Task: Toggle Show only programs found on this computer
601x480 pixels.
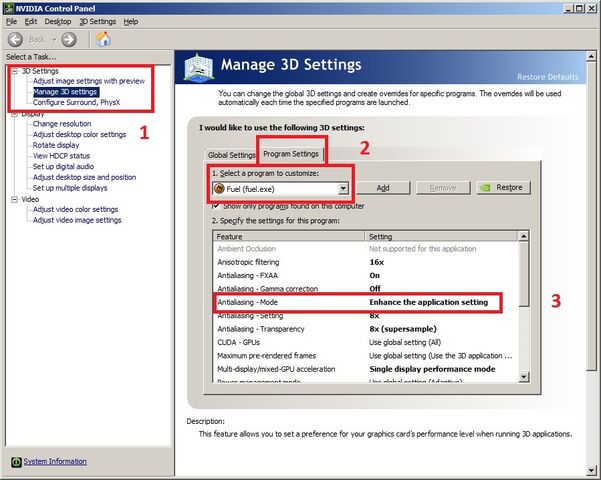Action: (x=216, y=206)
